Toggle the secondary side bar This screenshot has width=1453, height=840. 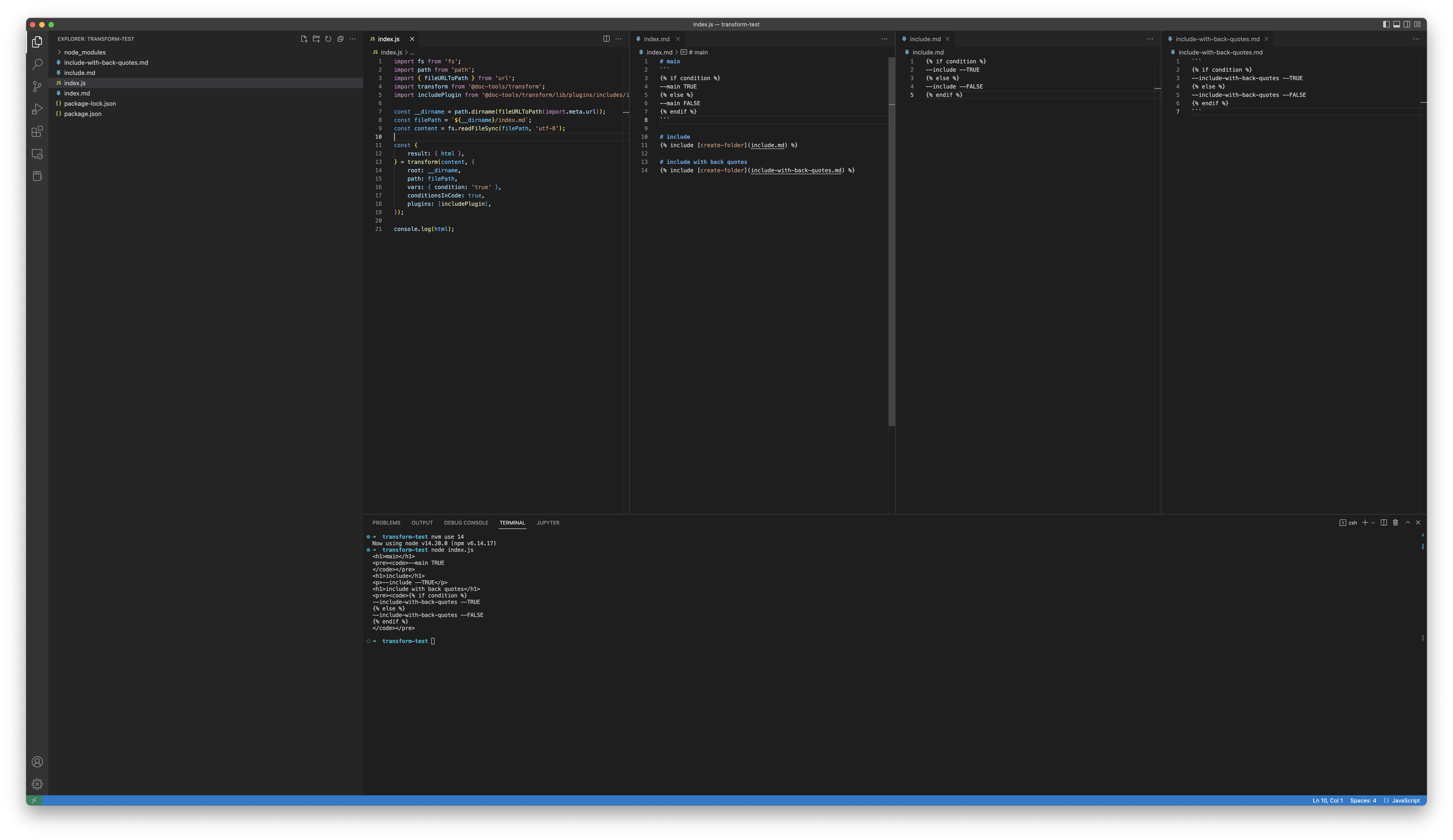point(1407,24)
